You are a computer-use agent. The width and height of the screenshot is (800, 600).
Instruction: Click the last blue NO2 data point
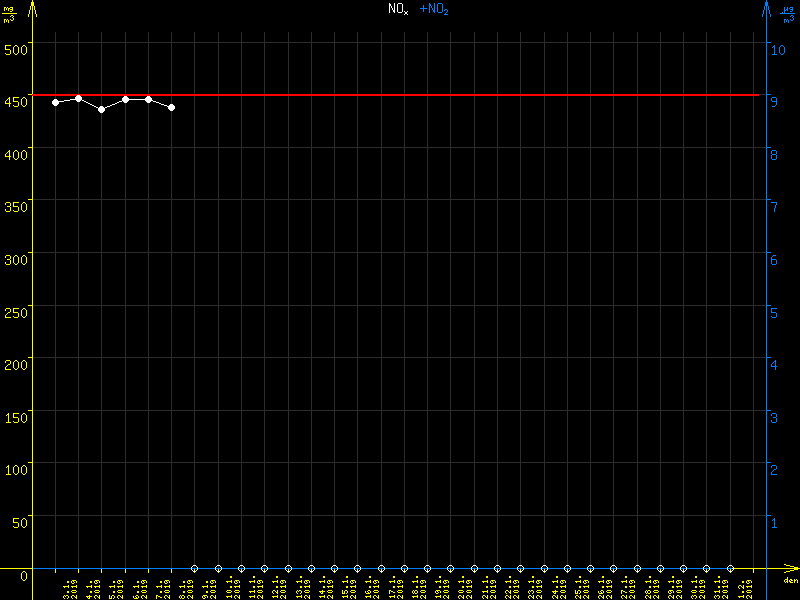[x=730, y=568]
